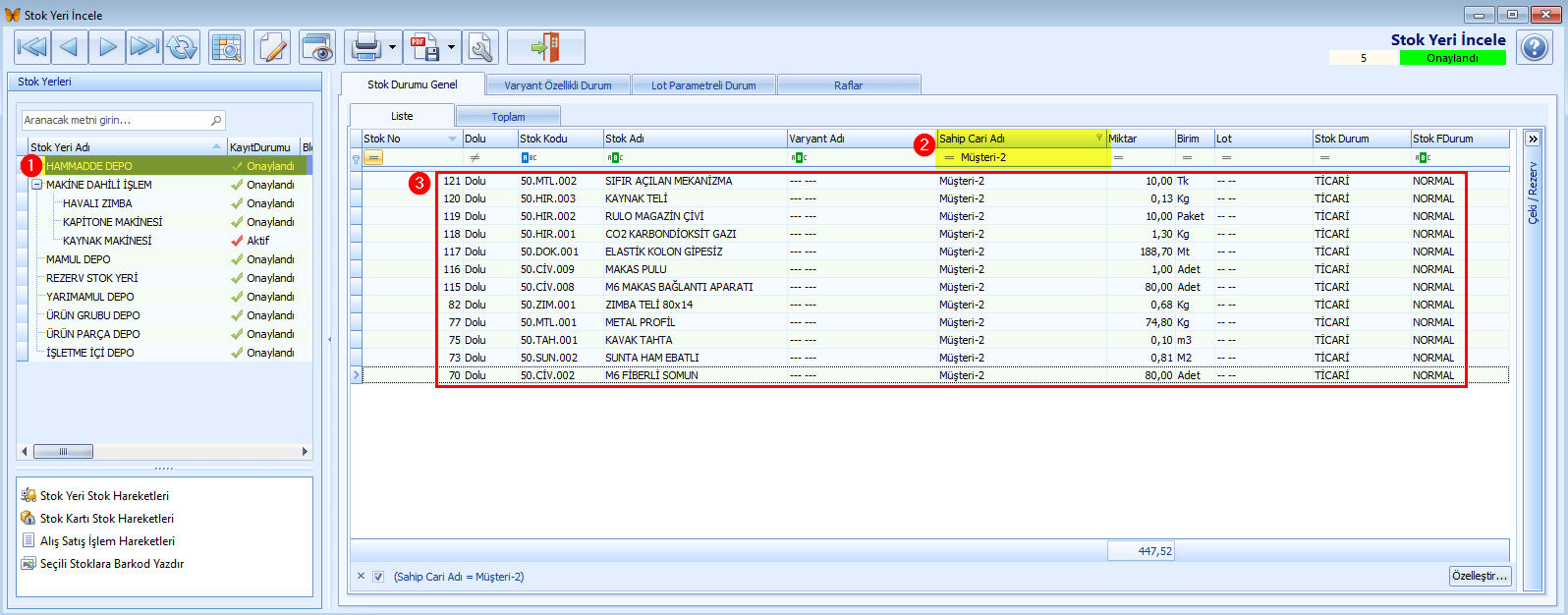Open the PDF save dropdown arrow
This screenshot has width=1568, height=615.
[452, 47]
